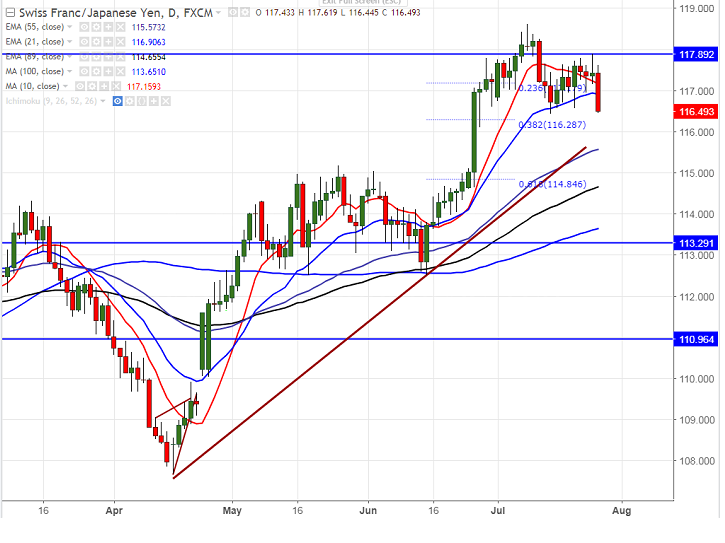Toggle eye icon for EMA (55, close)
The width and height of the screenshot is (725, 543).
point(84,27)
